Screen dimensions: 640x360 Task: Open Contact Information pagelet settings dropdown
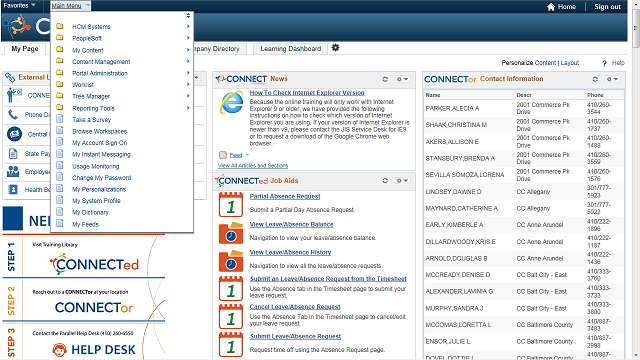click(612, 79)
